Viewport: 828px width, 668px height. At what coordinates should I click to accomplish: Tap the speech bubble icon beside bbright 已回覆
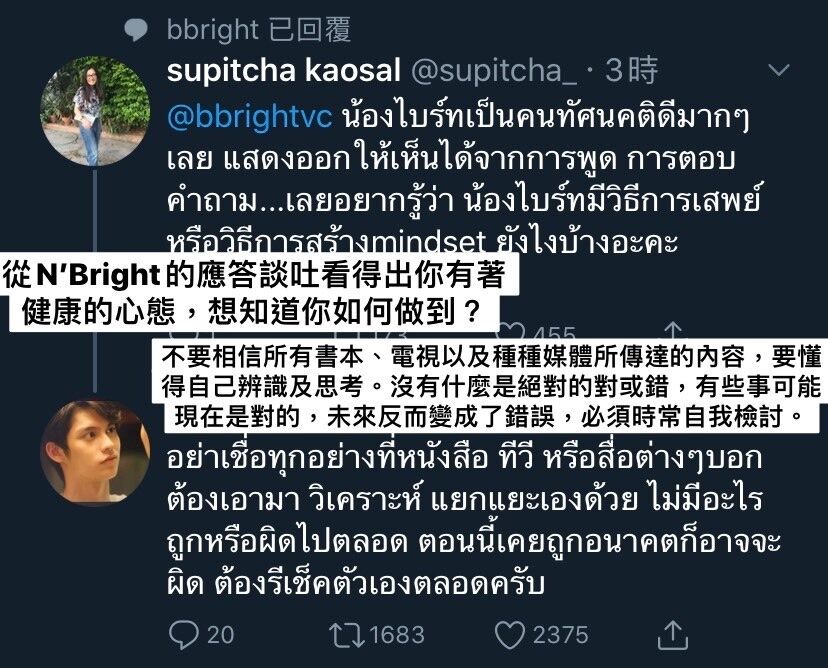pyautogui.click(x=136, y=30)
